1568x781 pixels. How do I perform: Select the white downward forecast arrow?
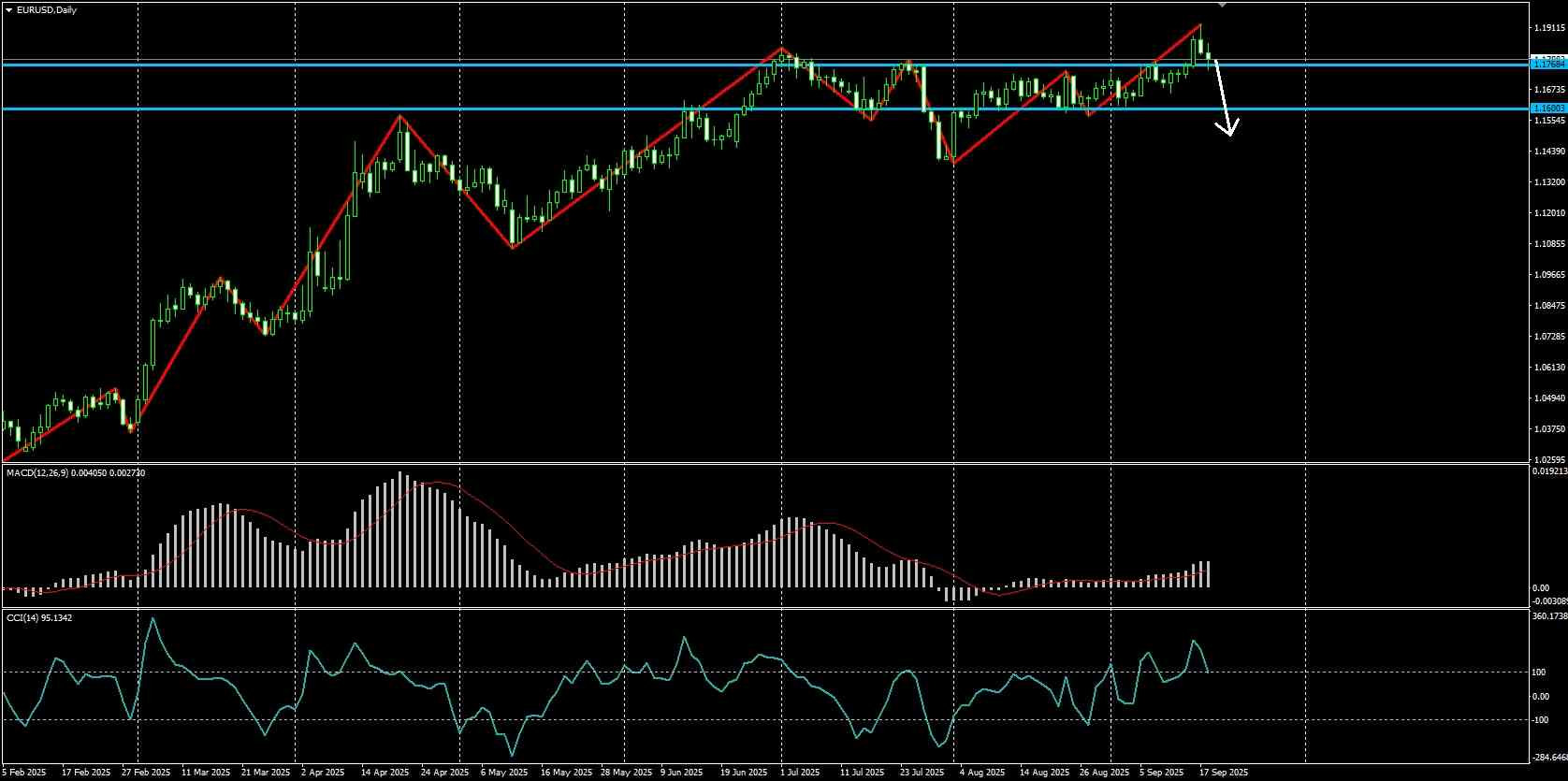(x=1225, y=96)
